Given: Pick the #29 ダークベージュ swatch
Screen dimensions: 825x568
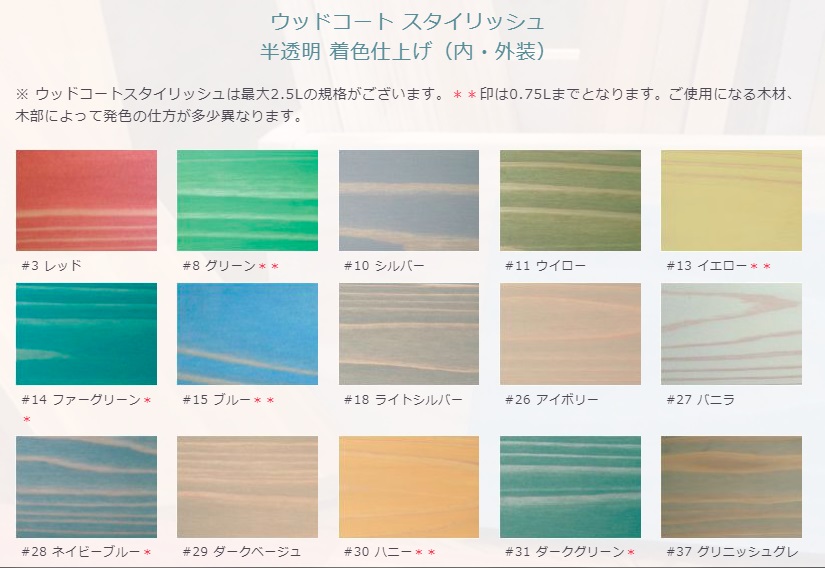Looking at the screenshot, I should 247,487.
